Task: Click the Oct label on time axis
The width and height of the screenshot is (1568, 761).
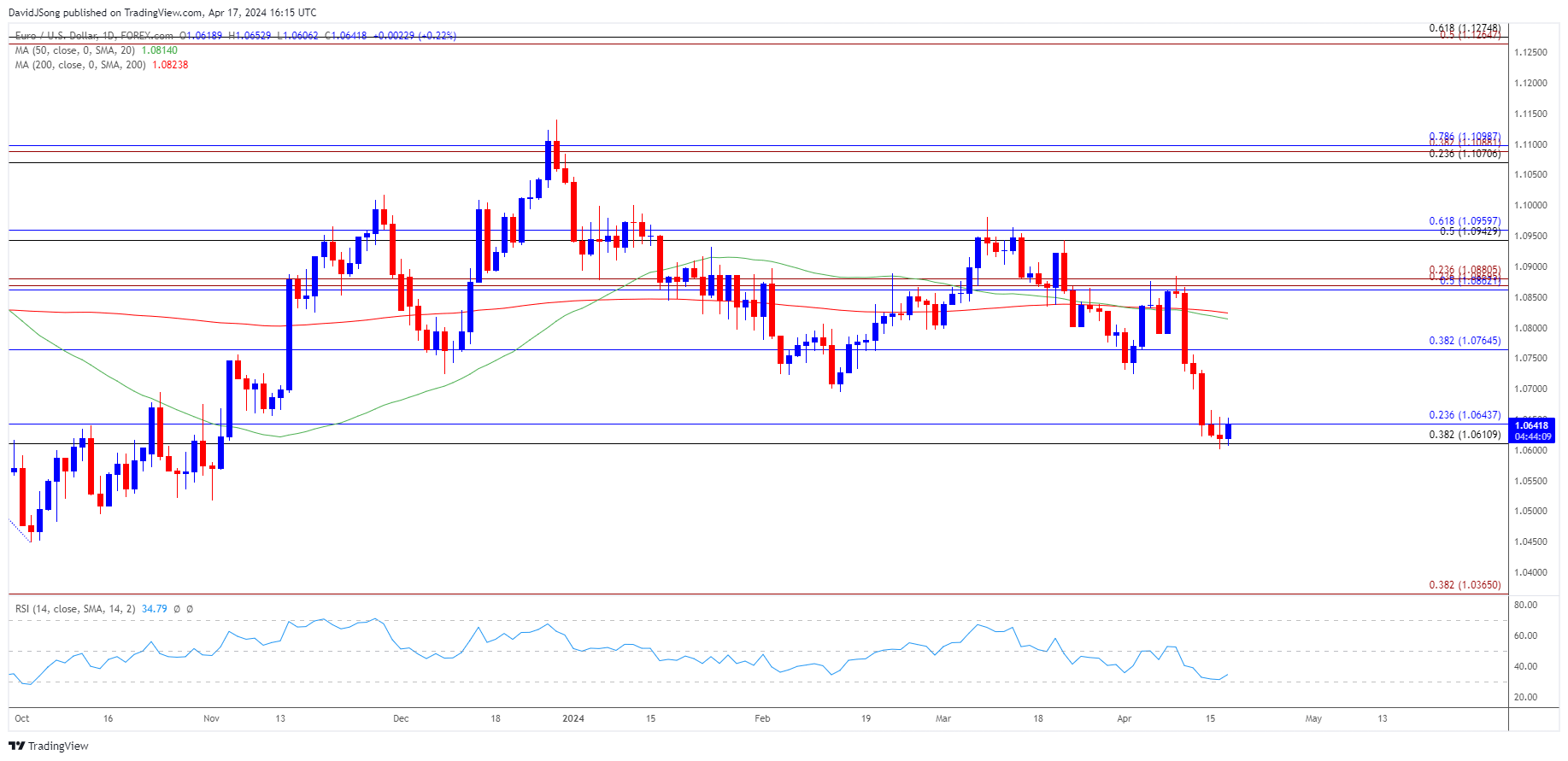Action: (22, 718)
